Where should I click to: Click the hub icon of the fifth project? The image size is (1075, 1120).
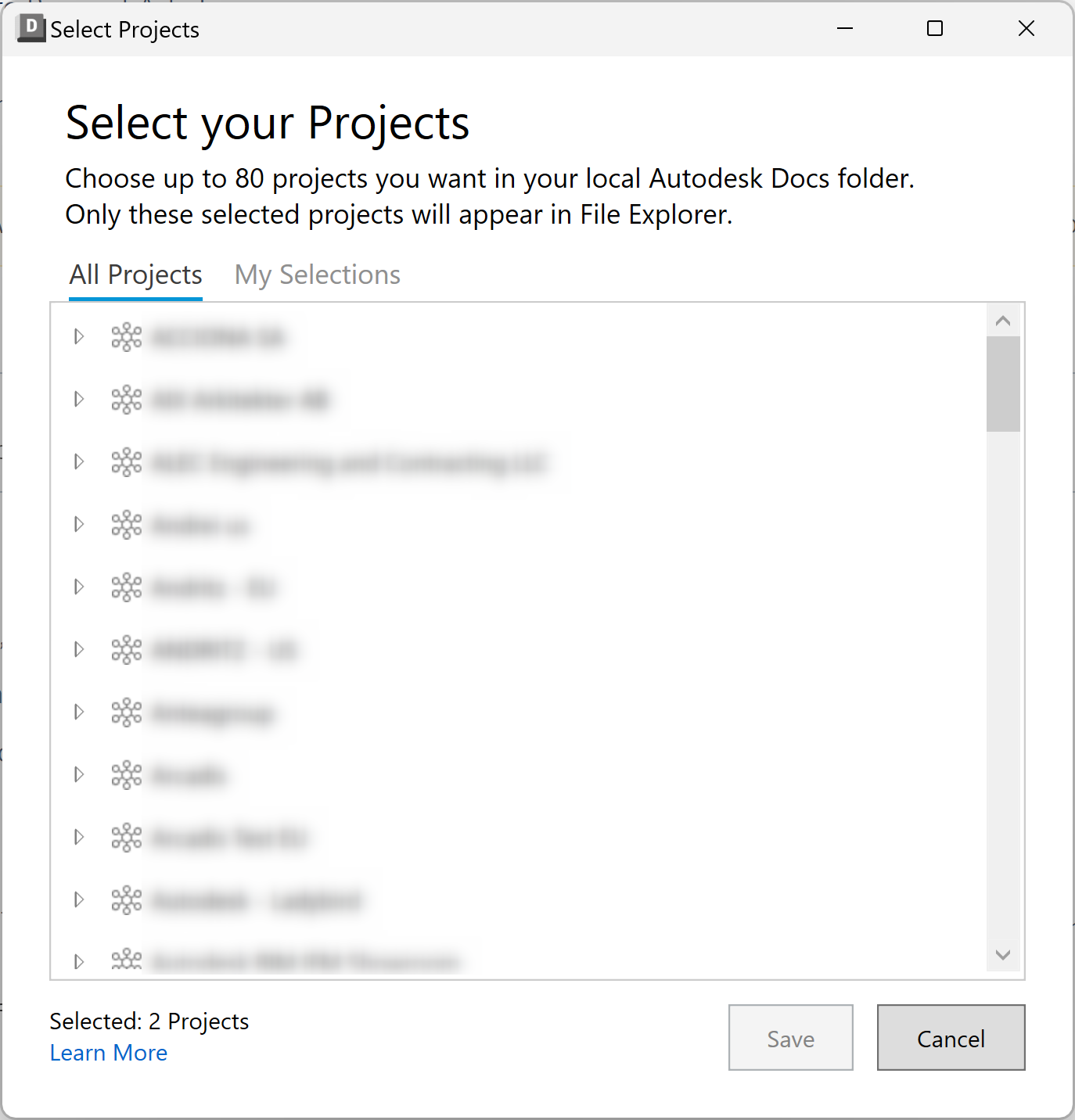[x=126, y=587]
